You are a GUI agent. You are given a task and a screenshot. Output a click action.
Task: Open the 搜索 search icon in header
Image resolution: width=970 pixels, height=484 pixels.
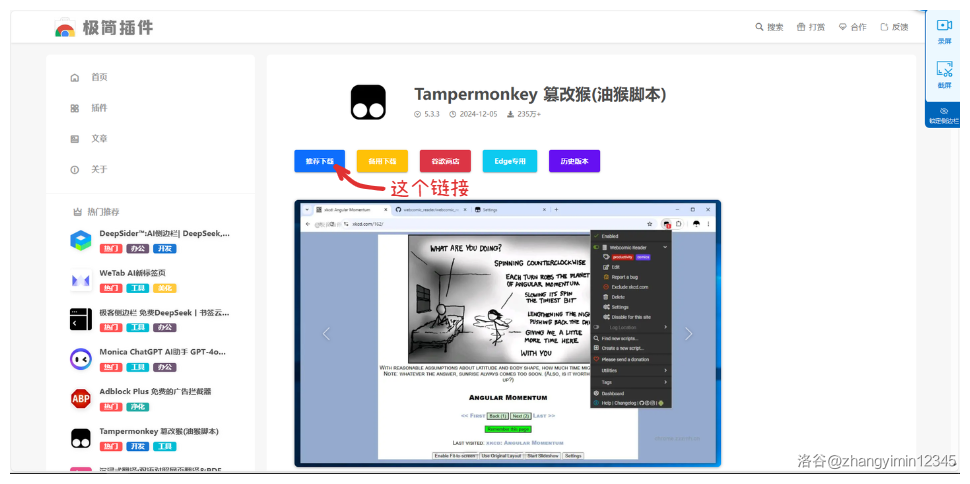pos(769,27)
